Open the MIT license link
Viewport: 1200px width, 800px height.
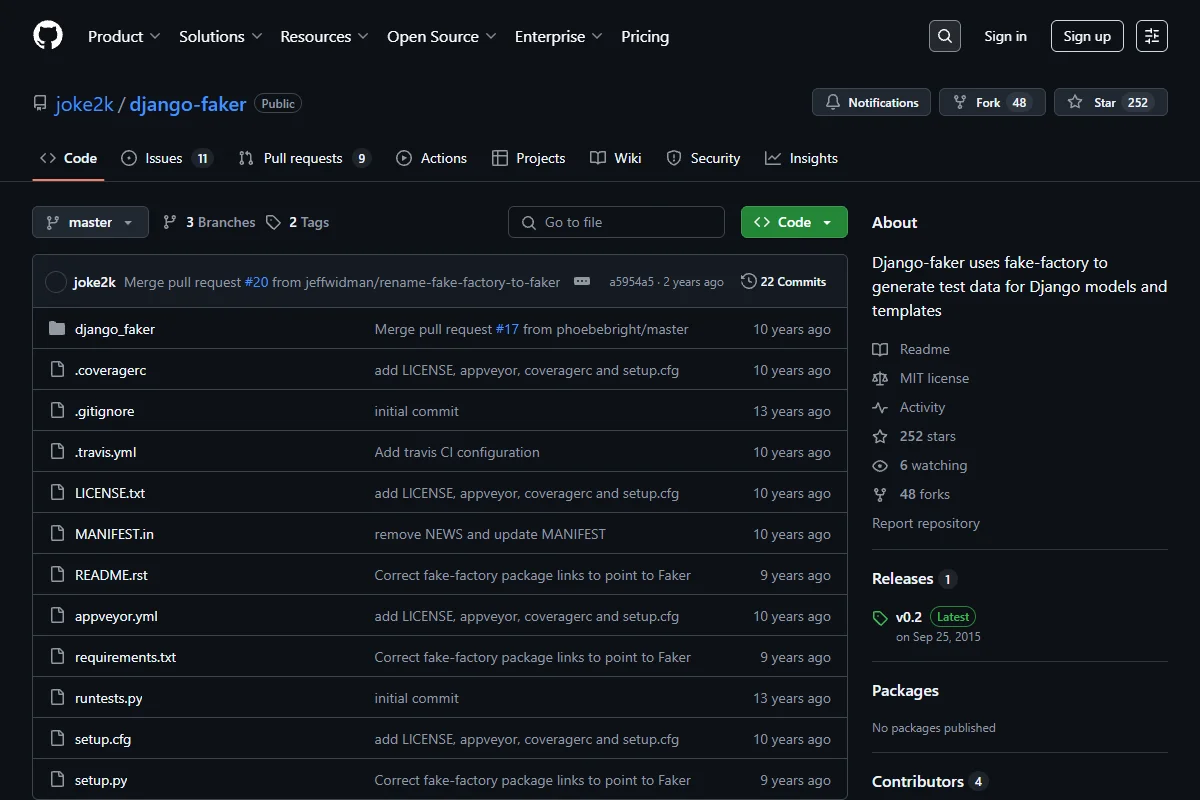pos(934,378)
